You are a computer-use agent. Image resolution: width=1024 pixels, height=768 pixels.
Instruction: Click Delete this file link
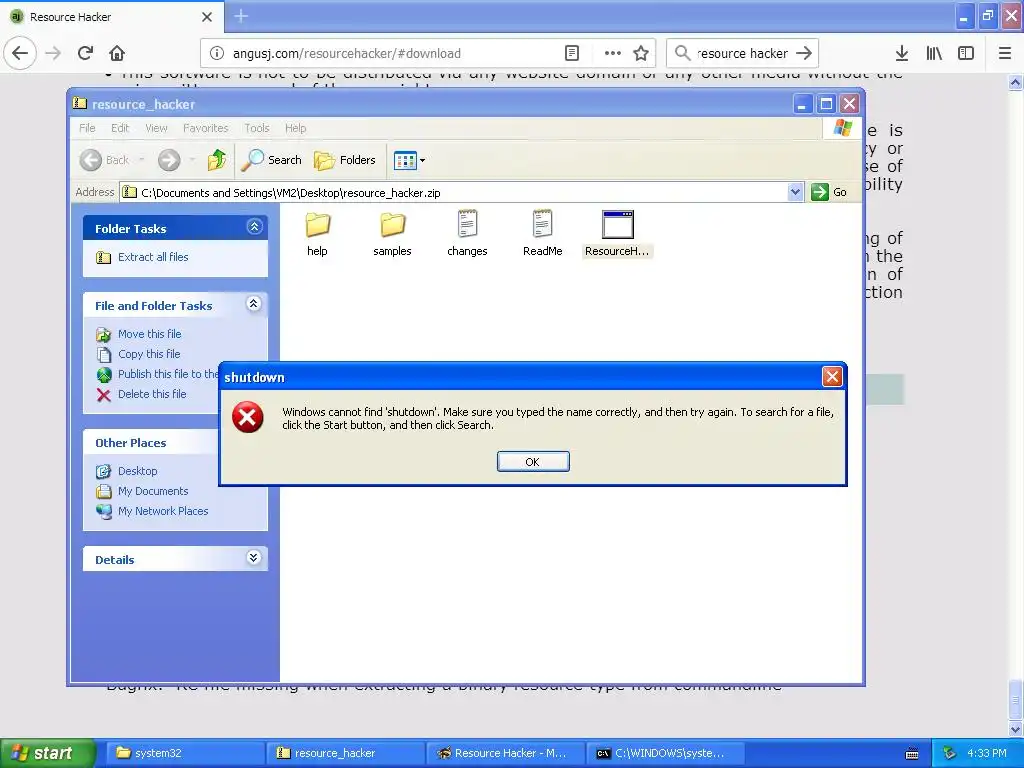(152, 394)
